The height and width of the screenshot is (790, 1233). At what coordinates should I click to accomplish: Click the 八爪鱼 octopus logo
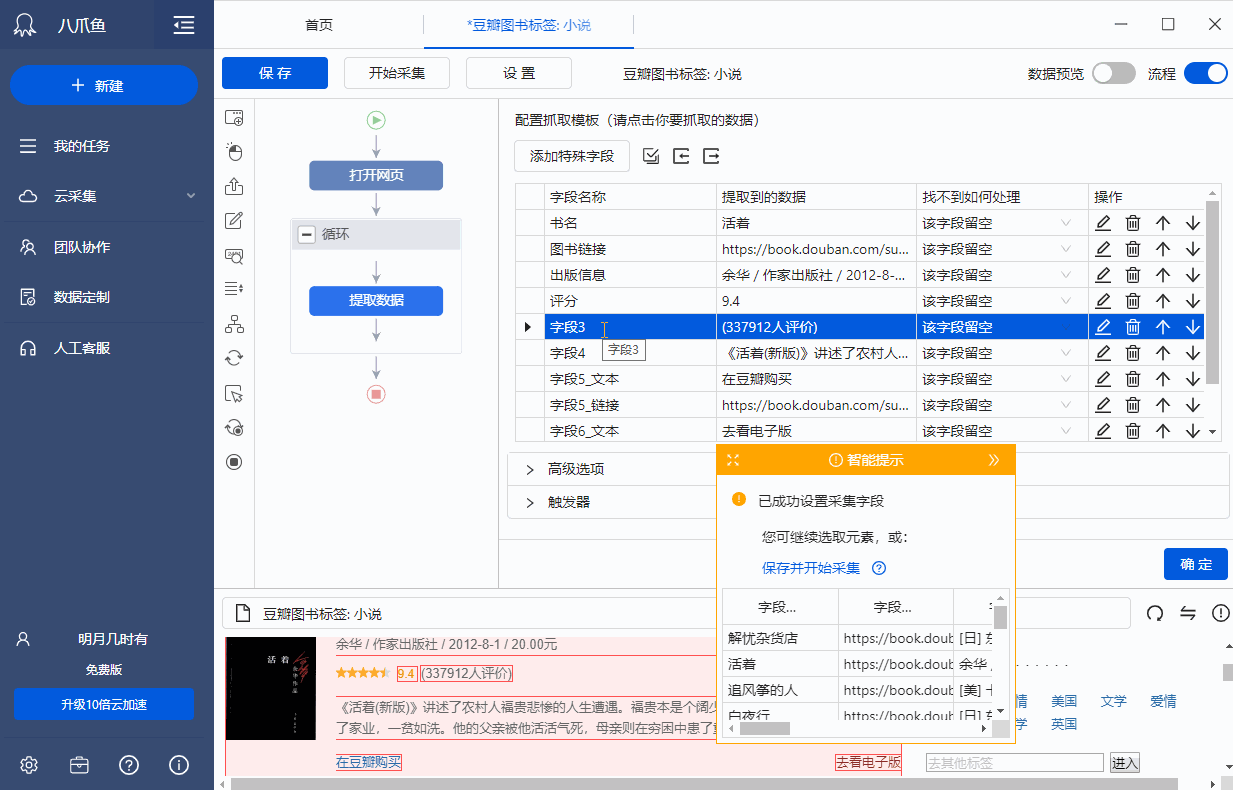[x=27, y=25]
